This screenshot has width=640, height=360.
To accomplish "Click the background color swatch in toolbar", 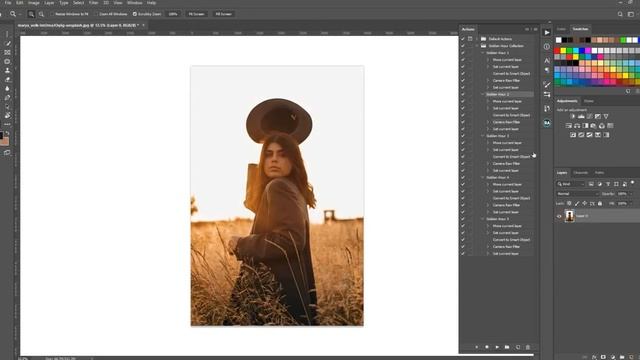I will (x=5, y=142).
